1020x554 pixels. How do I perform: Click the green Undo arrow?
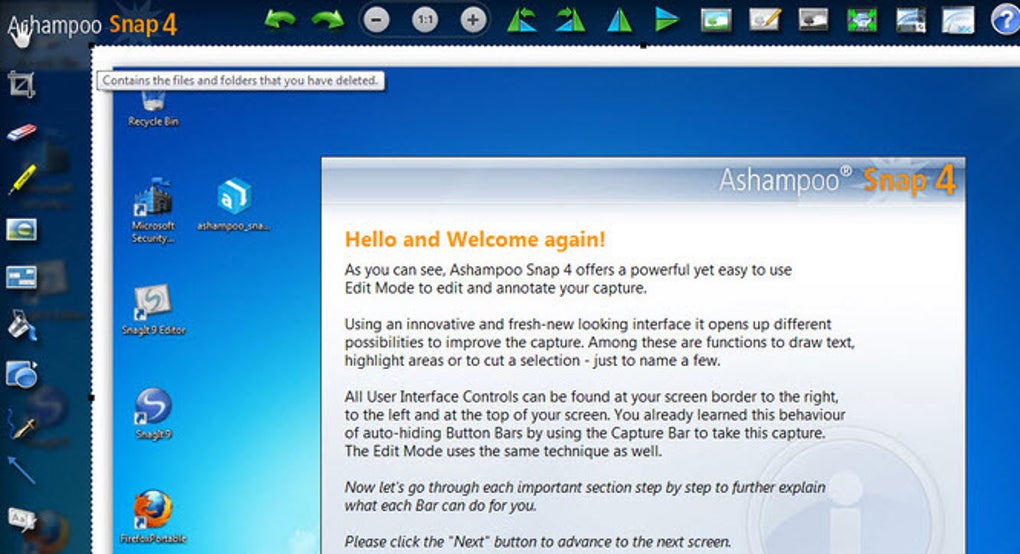[280, 20]
